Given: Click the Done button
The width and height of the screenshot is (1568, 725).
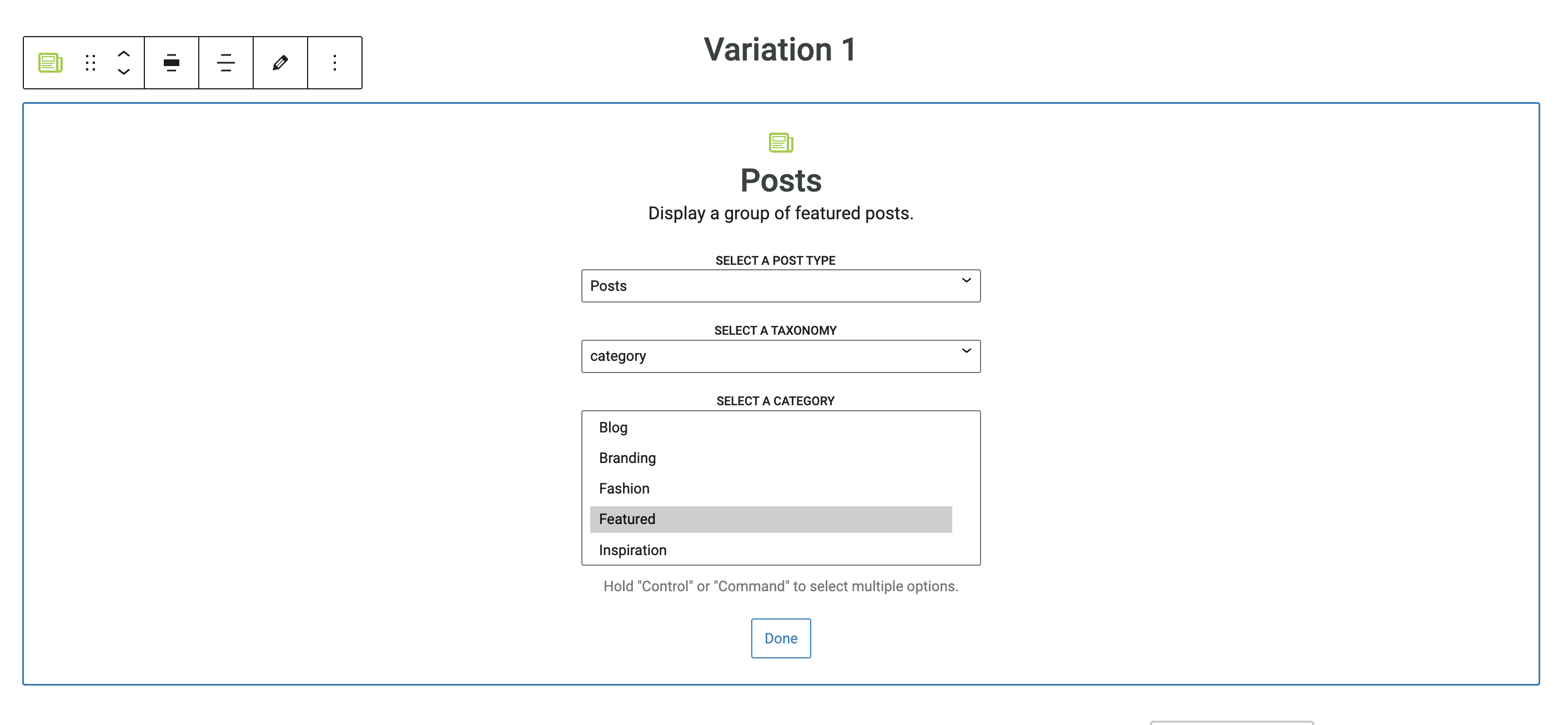Looking at the screenshot, I should tap(781, 638).
